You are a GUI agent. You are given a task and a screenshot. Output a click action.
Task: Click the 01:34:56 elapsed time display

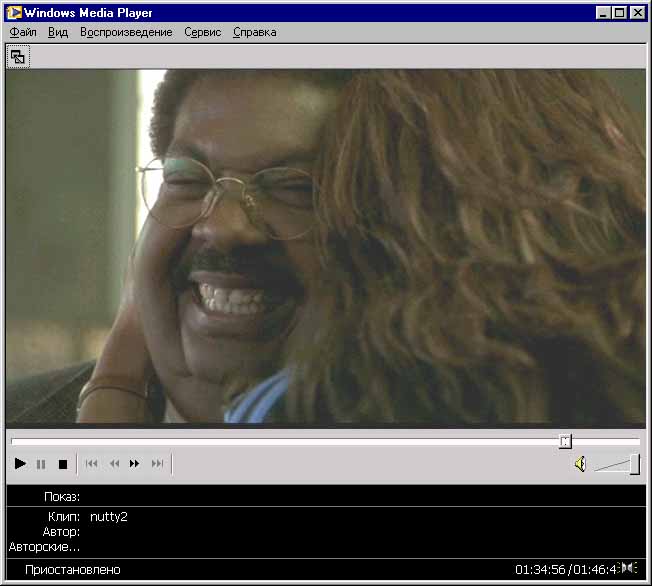point(541,569)
